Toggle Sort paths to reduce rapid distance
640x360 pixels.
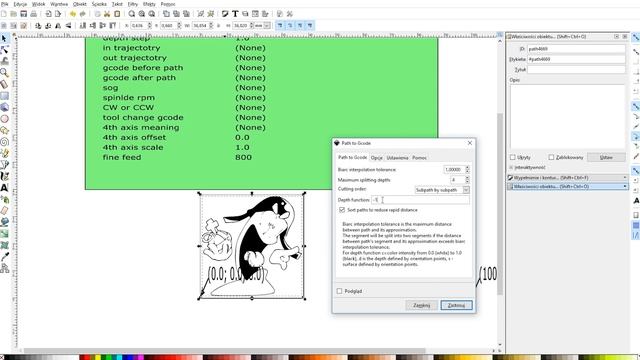(x=342, y=210)
